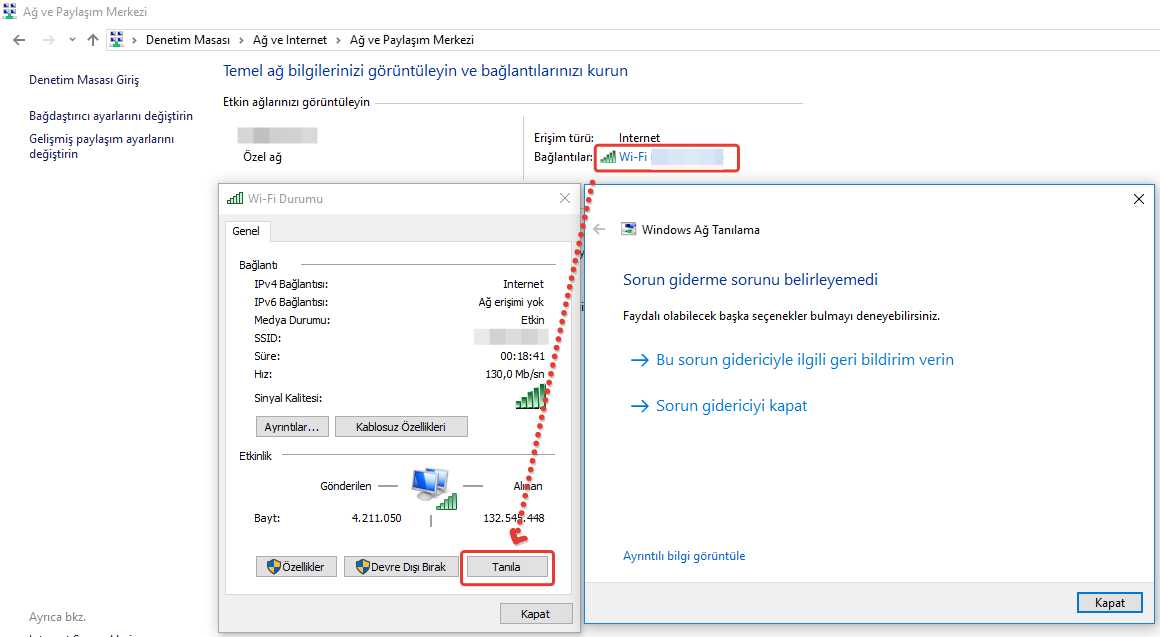Open Kablosuz Özellikleri
The width and height of the screenshot is (1160, 637).
coord(400,427)
